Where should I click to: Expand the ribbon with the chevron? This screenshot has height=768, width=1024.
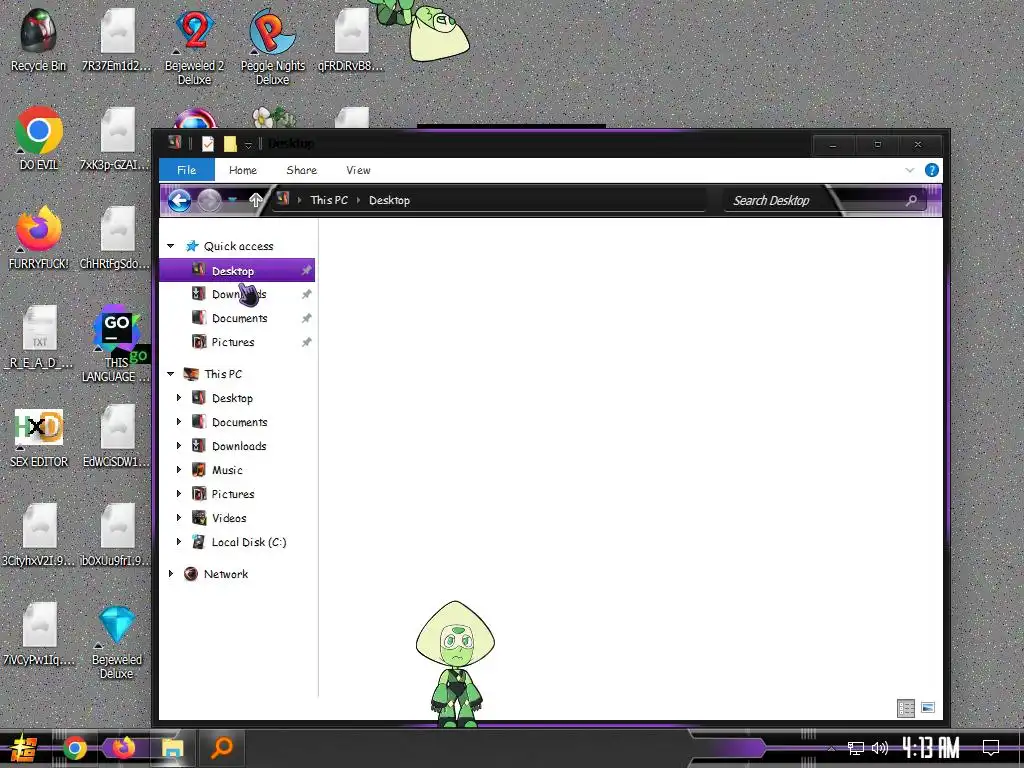pyautogui.click(x=909, y=170)
